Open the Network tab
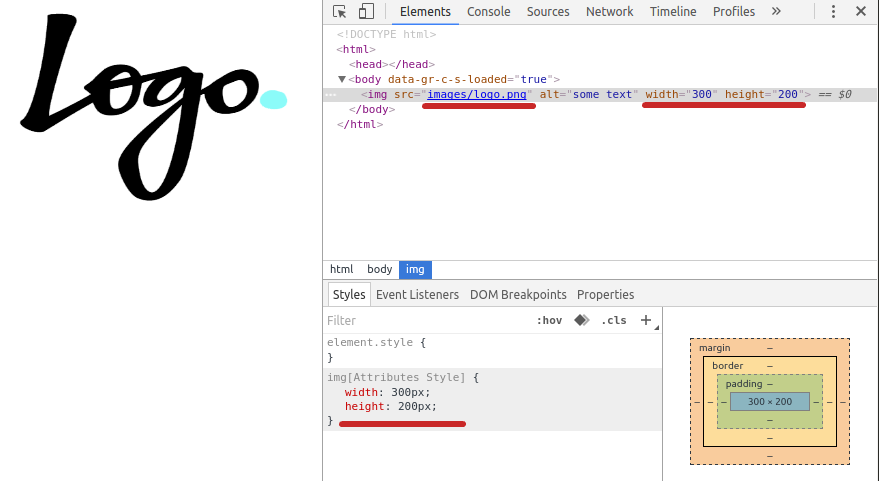 [609, 12]
